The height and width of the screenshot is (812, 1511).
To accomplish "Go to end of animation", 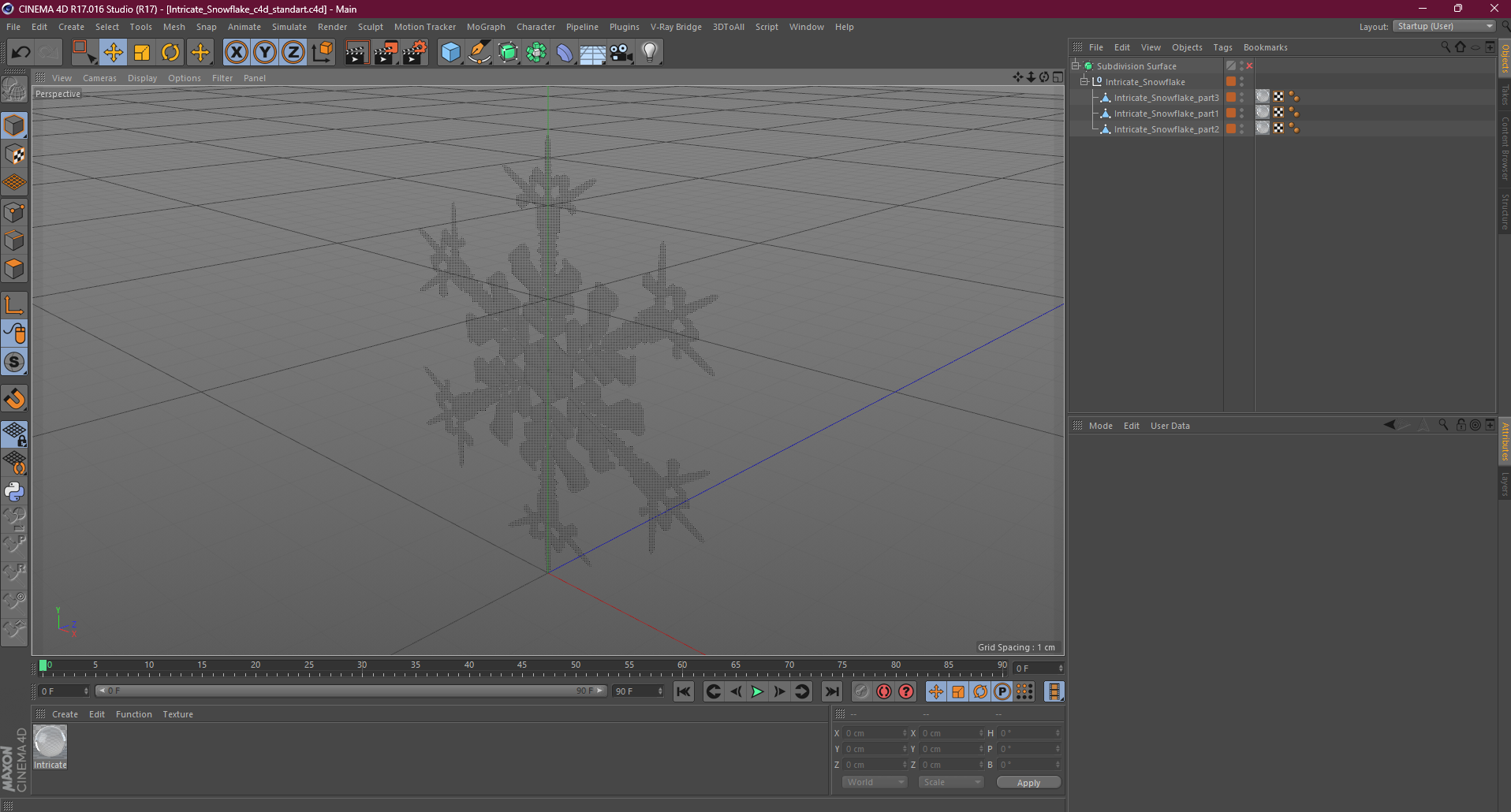I will (832, 691).
